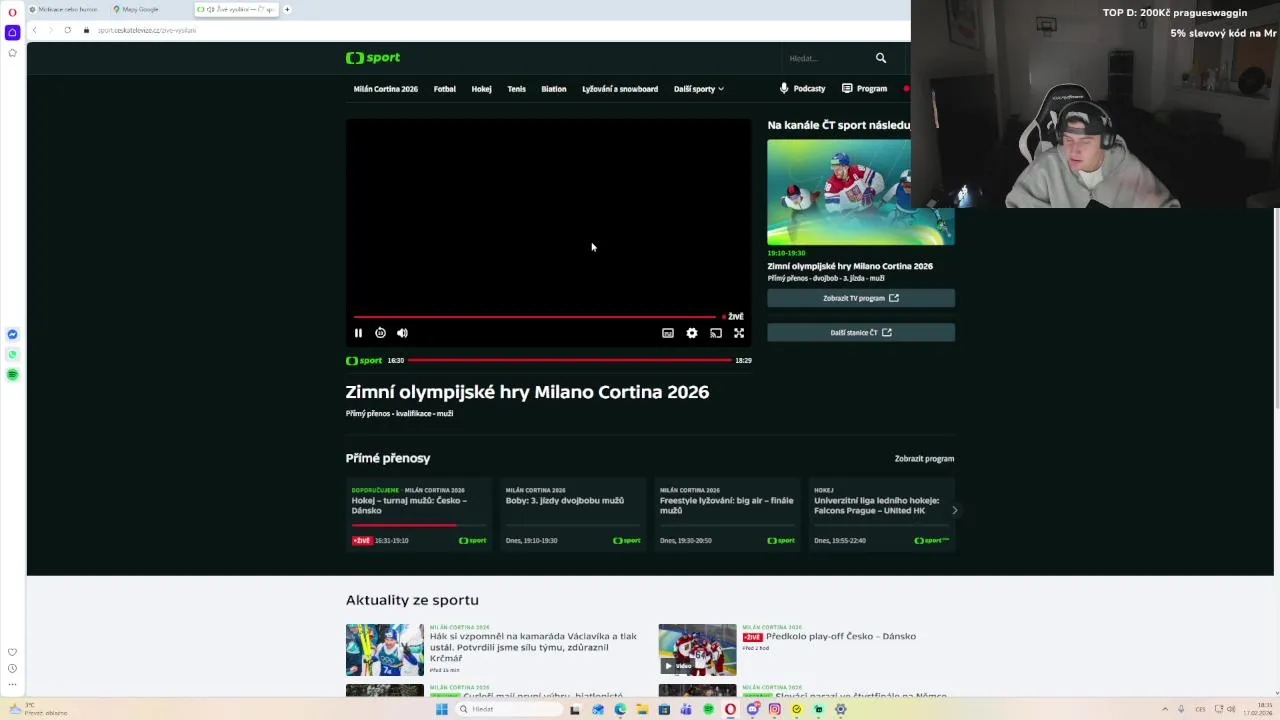Open Microsoft Edge from taskbar

click(x=620, y=709)
